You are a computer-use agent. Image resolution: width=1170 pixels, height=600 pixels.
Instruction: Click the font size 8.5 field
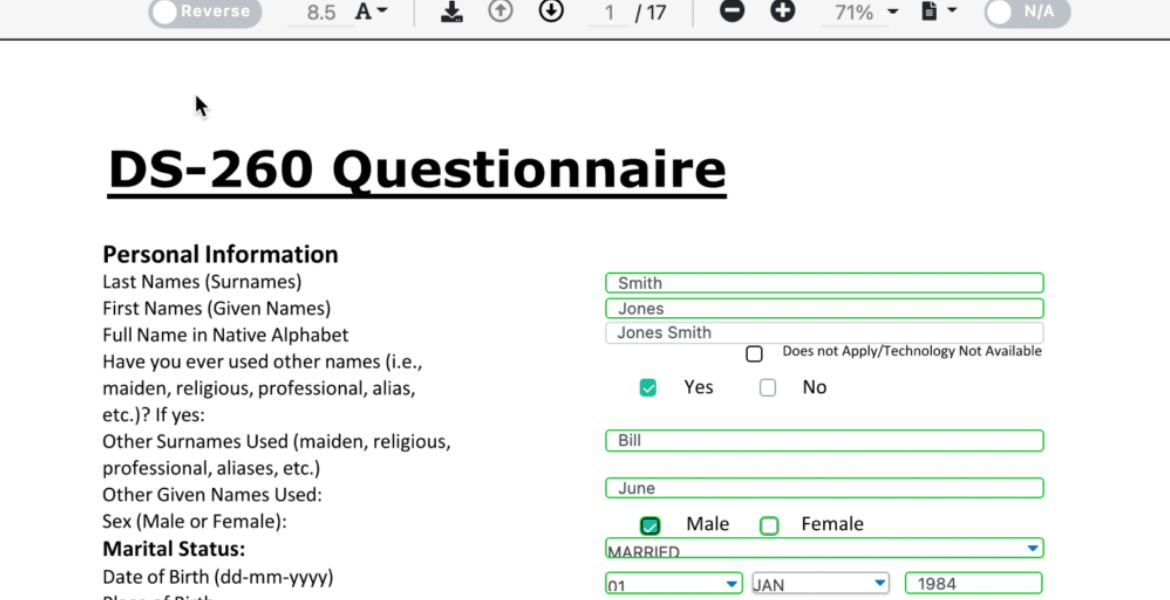(x=321, y=13)
